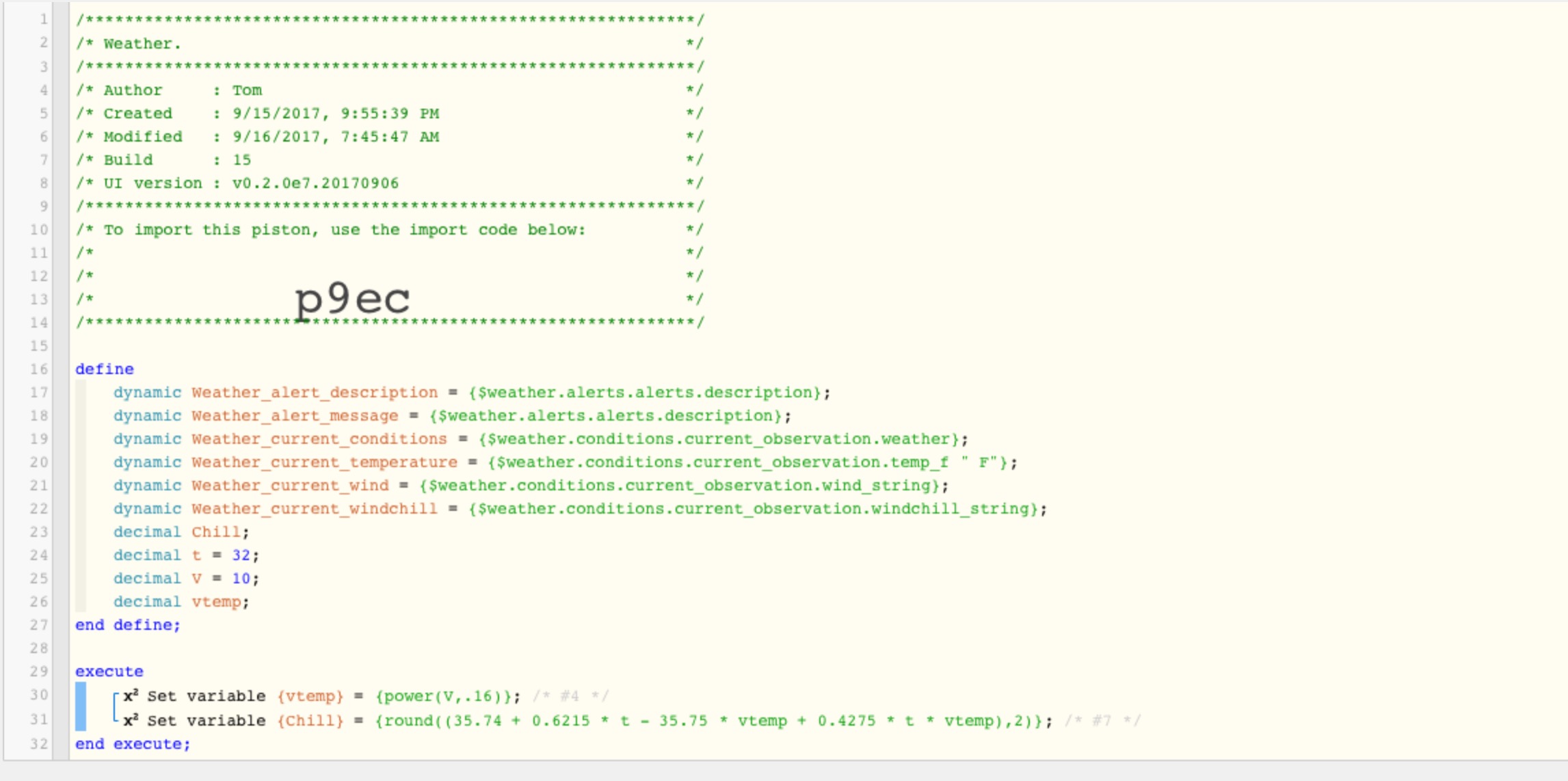
Task: Click the {vtemp} target in Set variable
Action: [310, 696]
